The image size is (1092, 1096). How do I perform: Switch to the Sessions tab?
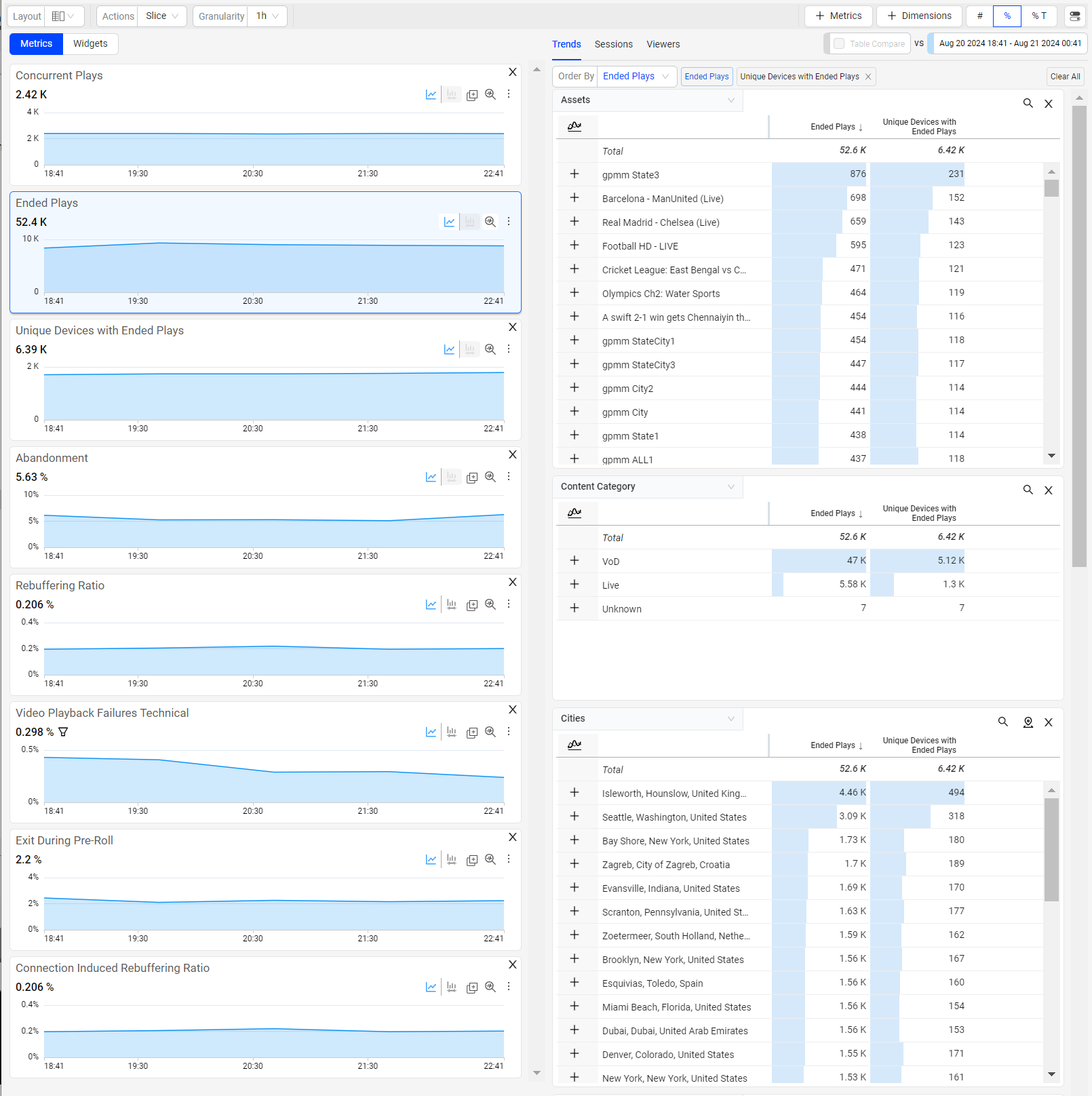click(x=613, y=44)
